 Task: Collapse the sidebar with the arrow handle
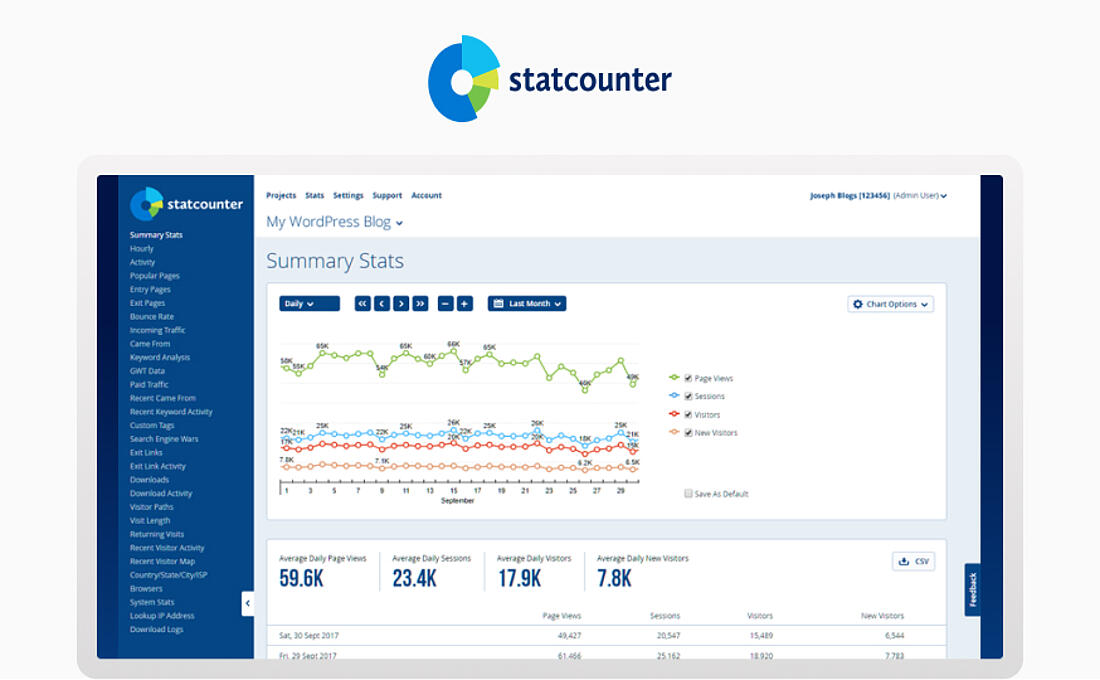(x=248, y=604)
